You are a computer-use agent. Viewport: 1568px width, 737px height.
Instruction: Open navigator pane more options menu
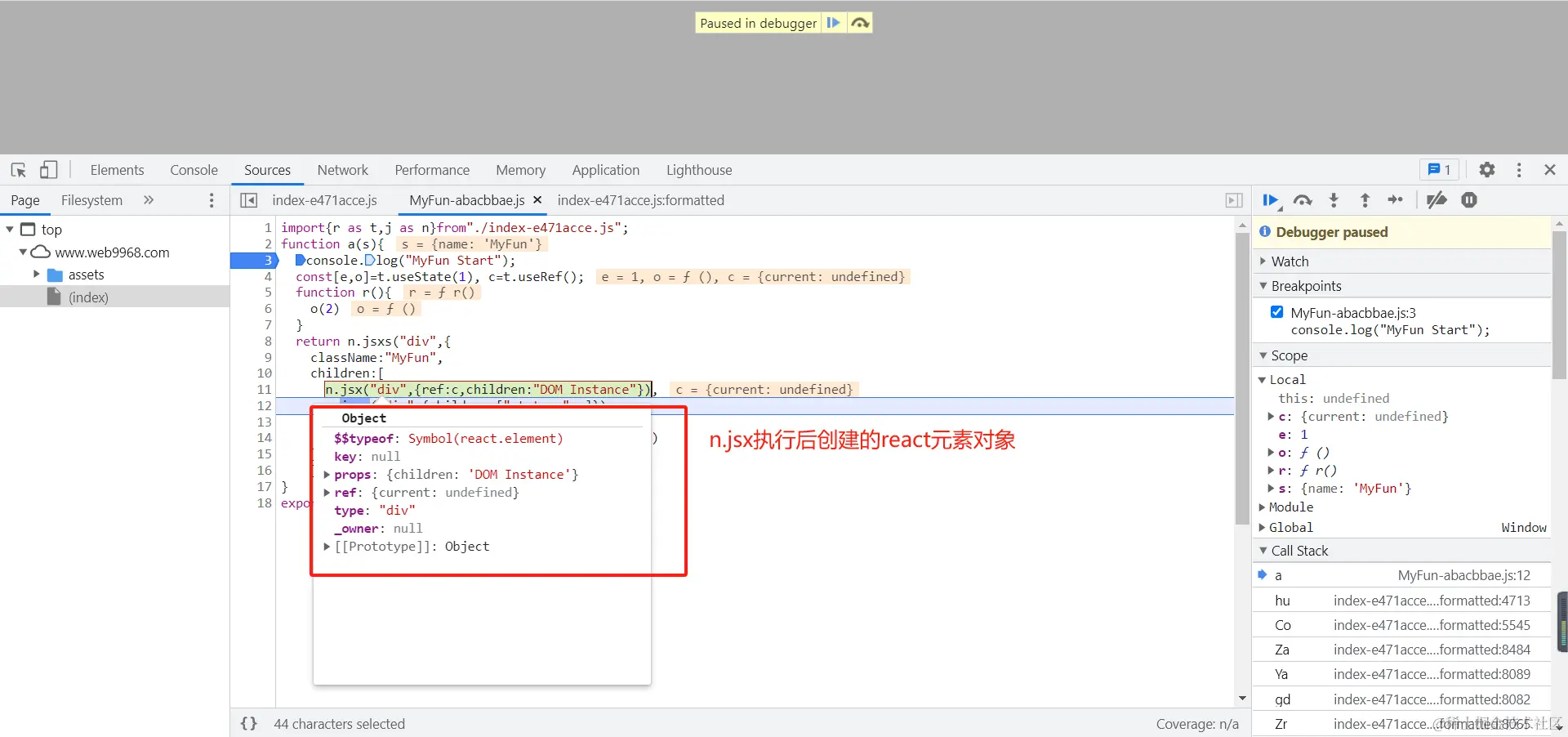click(212, 200)
